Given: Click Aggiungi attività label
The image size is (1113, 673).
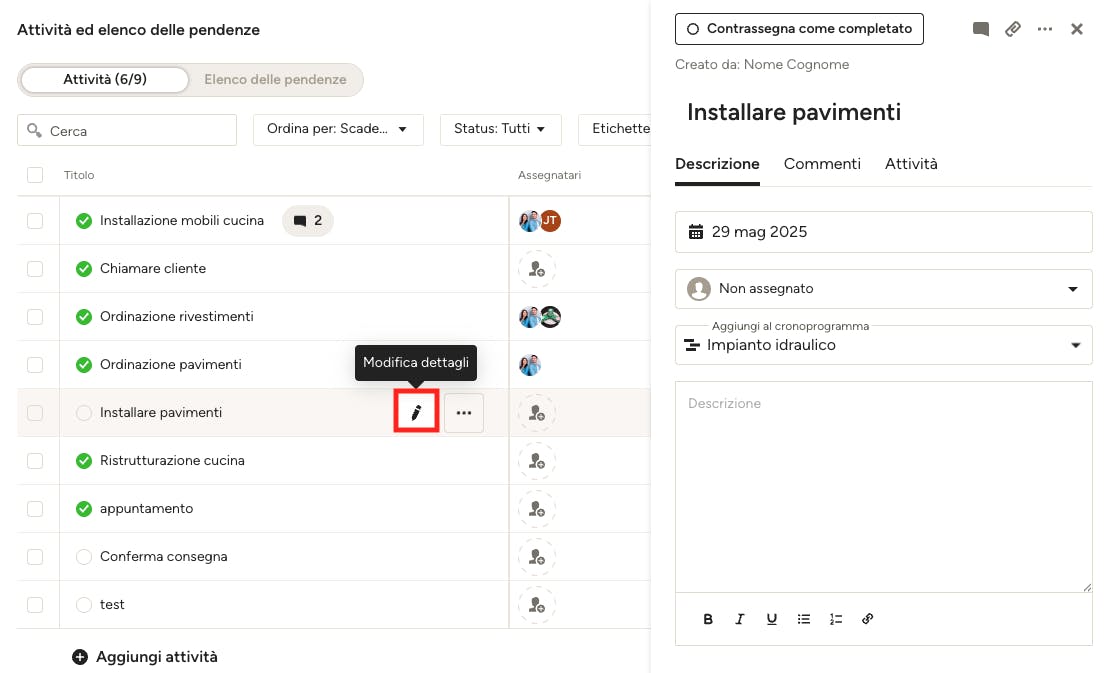Looking at the screenshot, I should coord(157,657).
